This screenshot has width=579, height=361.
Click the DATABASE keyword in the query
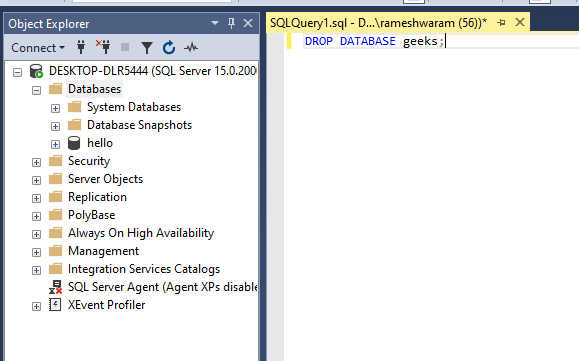[368, 41]
